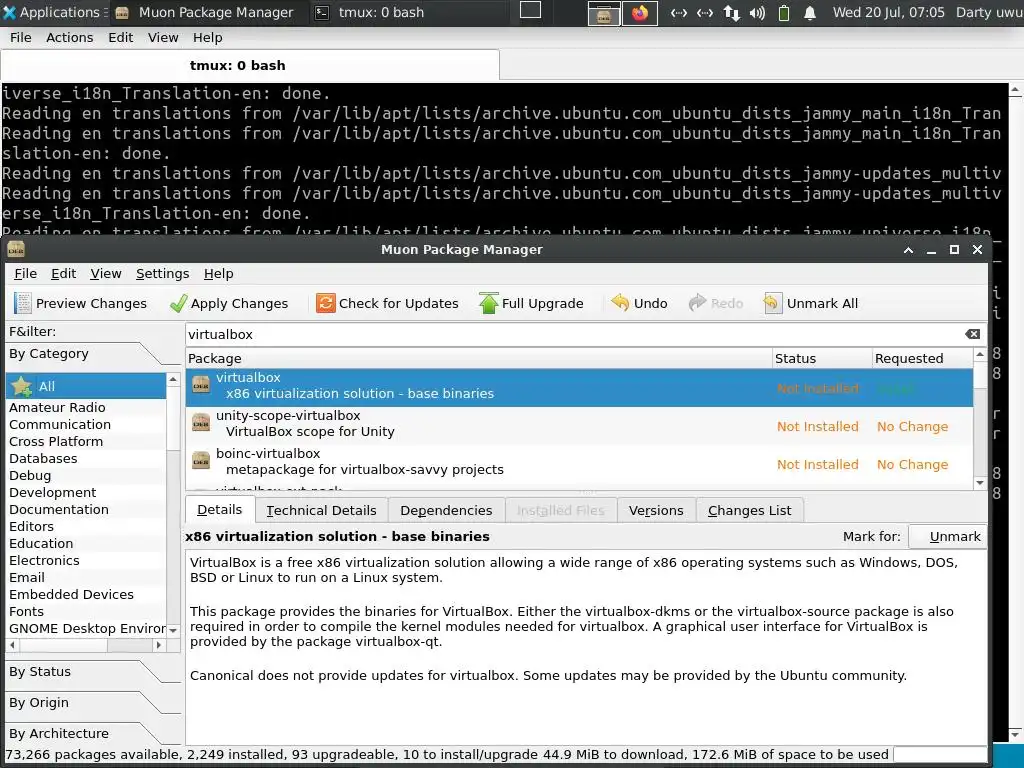Select the Fonts category
The width and height of the screenshot is (1024, 768).
[x=86, y=611]
